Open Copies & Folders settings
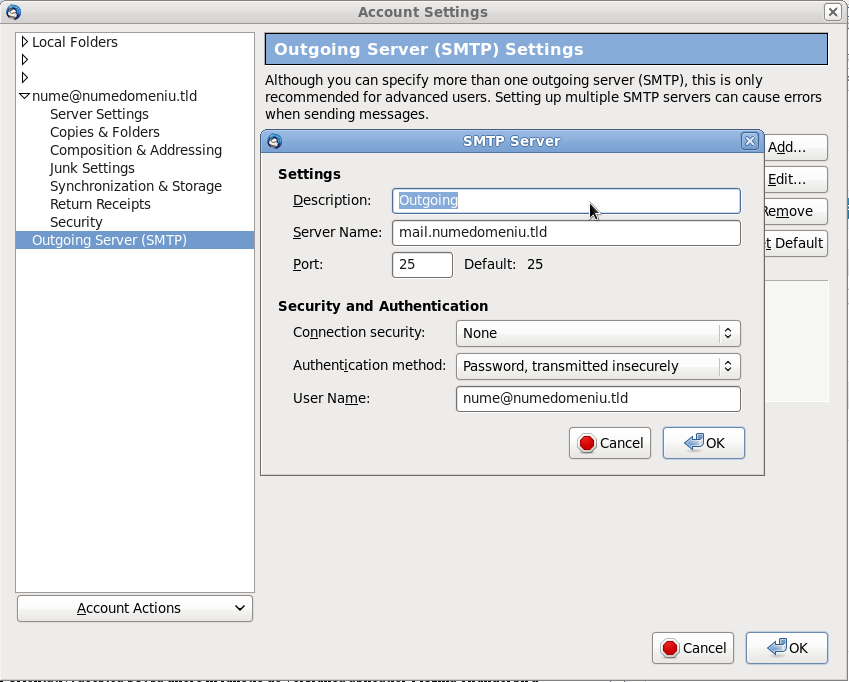This screenshot has height=682, width=849. (x=105, y=132)
